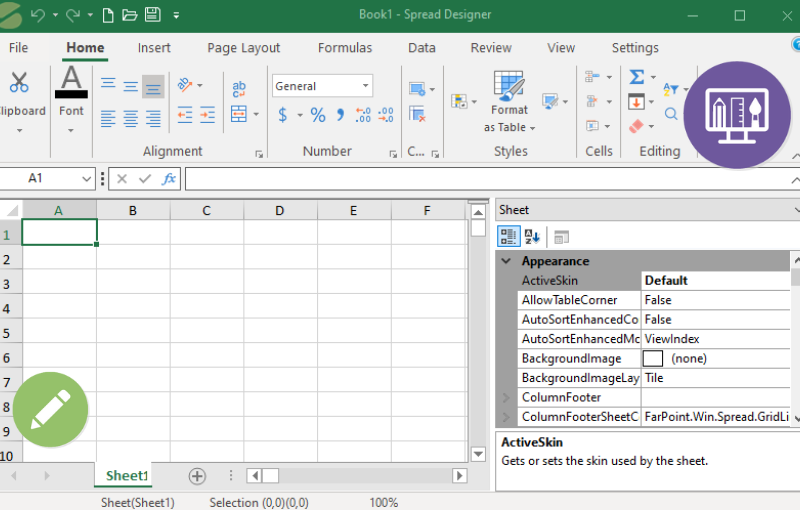Select the Sheet1 tab
800x510 pixels.
tap(127, 476)
